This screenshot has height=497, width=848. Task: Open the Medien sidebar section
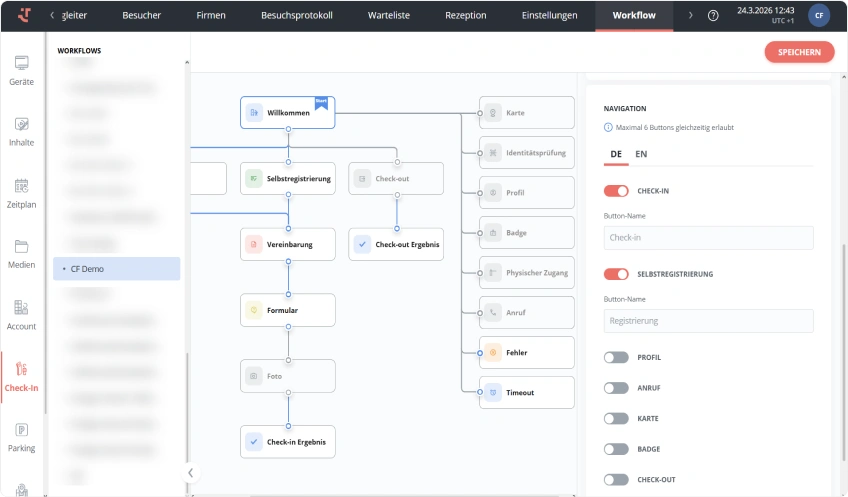22,254
